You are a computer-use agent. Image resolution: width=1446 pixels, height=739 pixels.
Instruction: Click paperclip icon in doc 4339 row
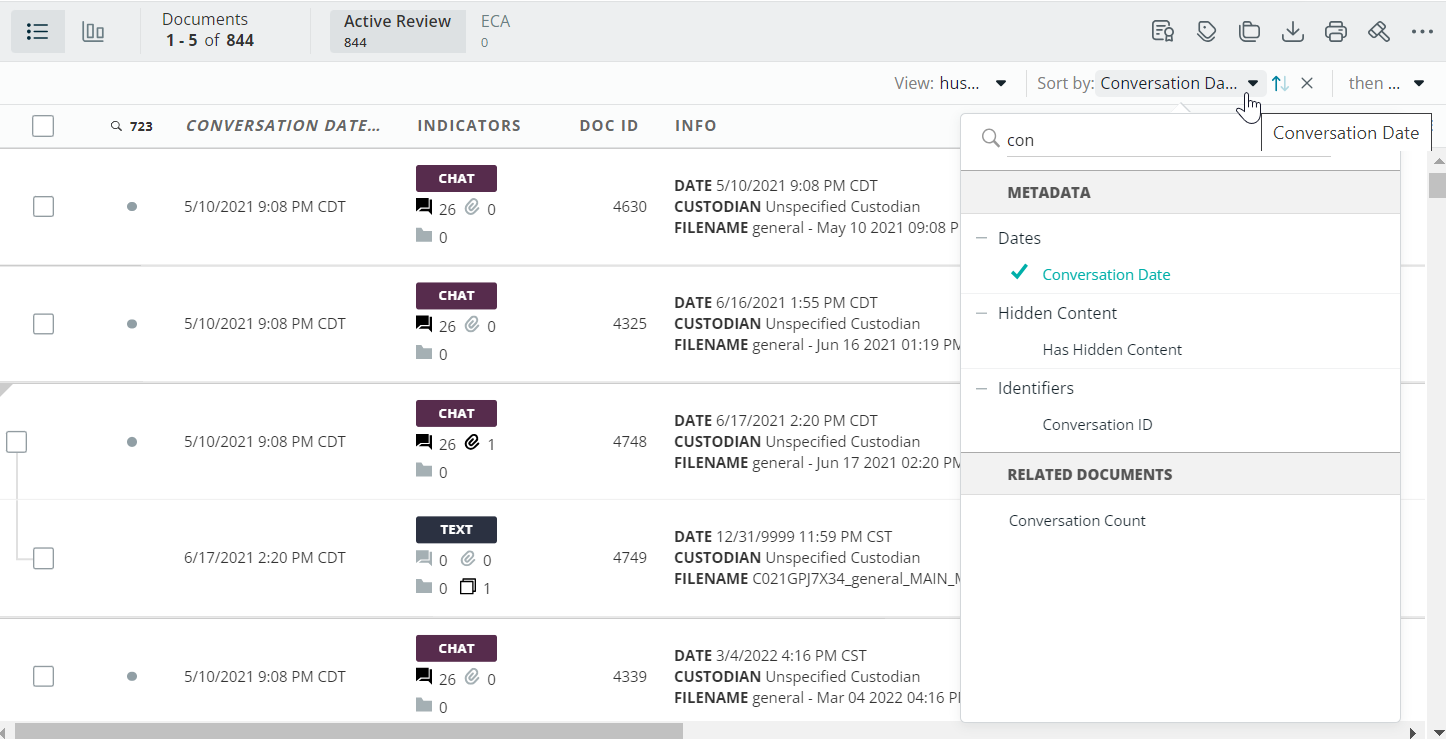tap(473, 677)
